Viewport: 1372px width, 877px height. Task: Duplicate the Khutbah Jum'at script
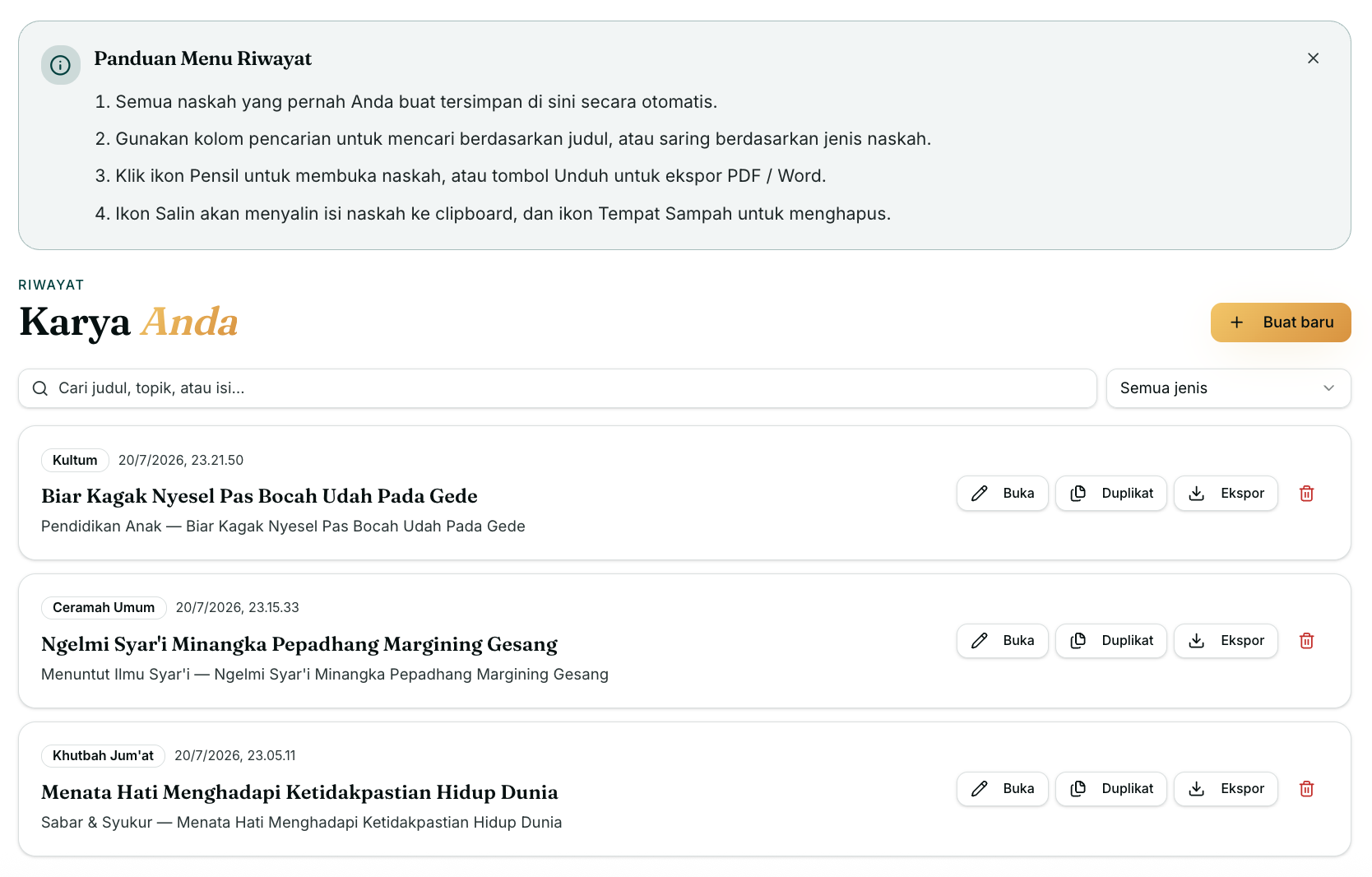(x=1110, y=789)
